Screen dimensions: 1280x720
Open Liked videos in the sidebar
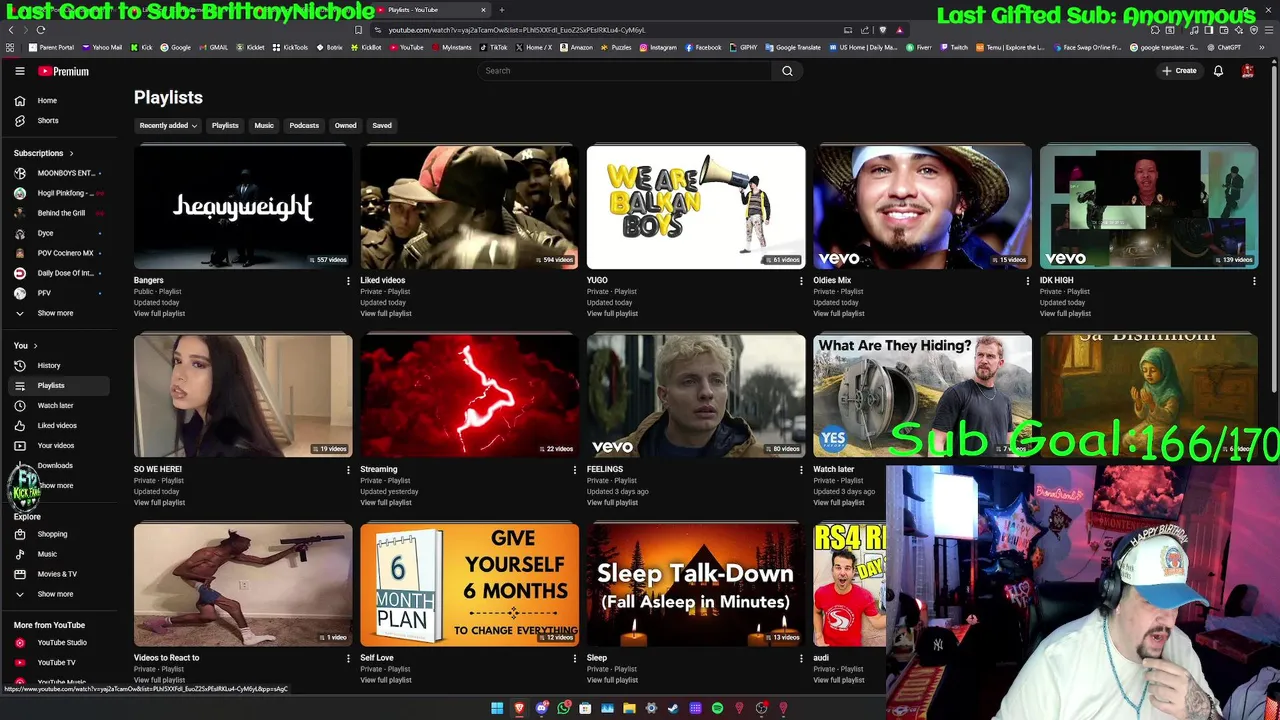pos(60,425)
